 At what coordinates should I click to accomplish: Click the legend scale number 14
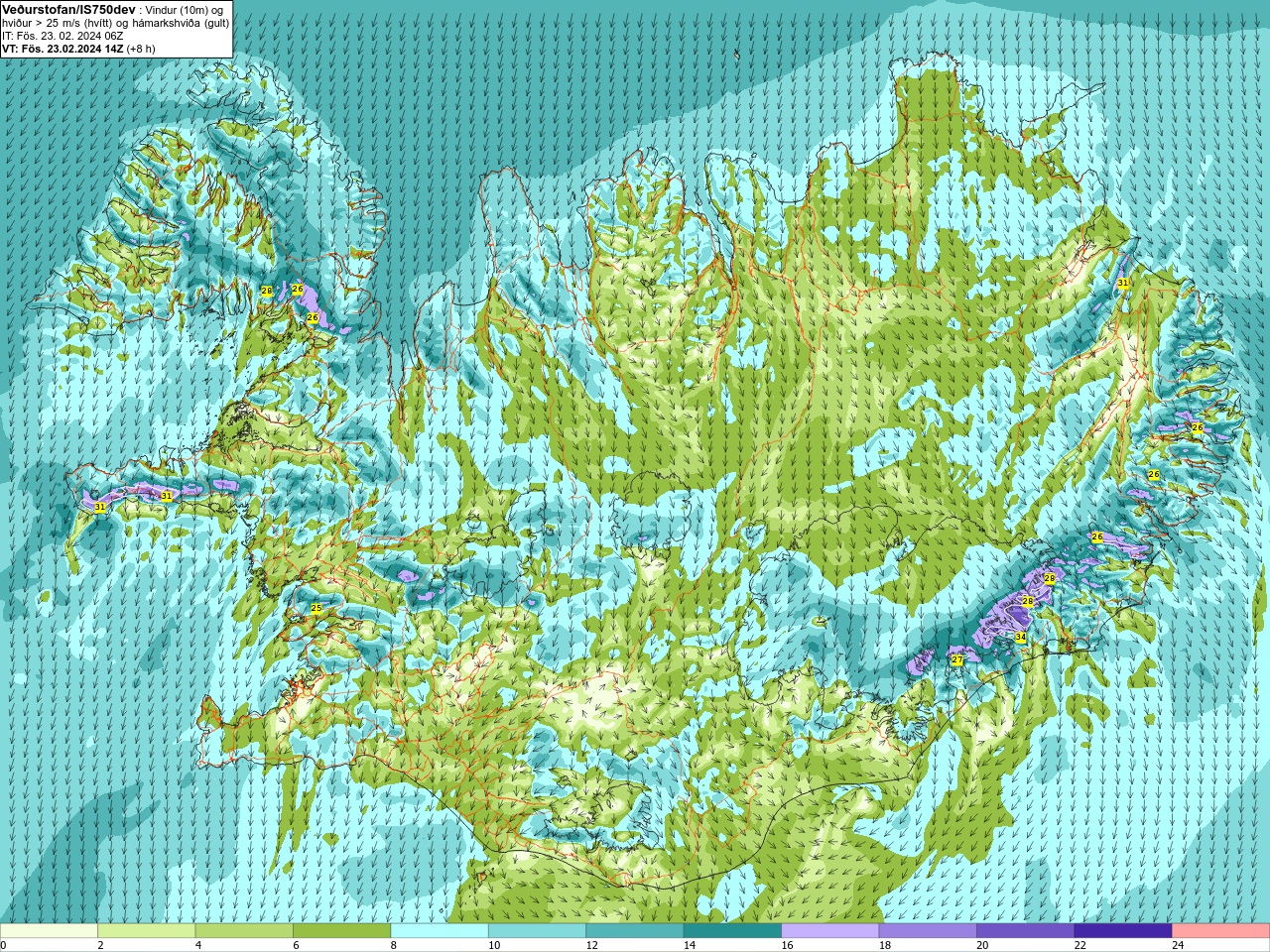coord(690,946)
